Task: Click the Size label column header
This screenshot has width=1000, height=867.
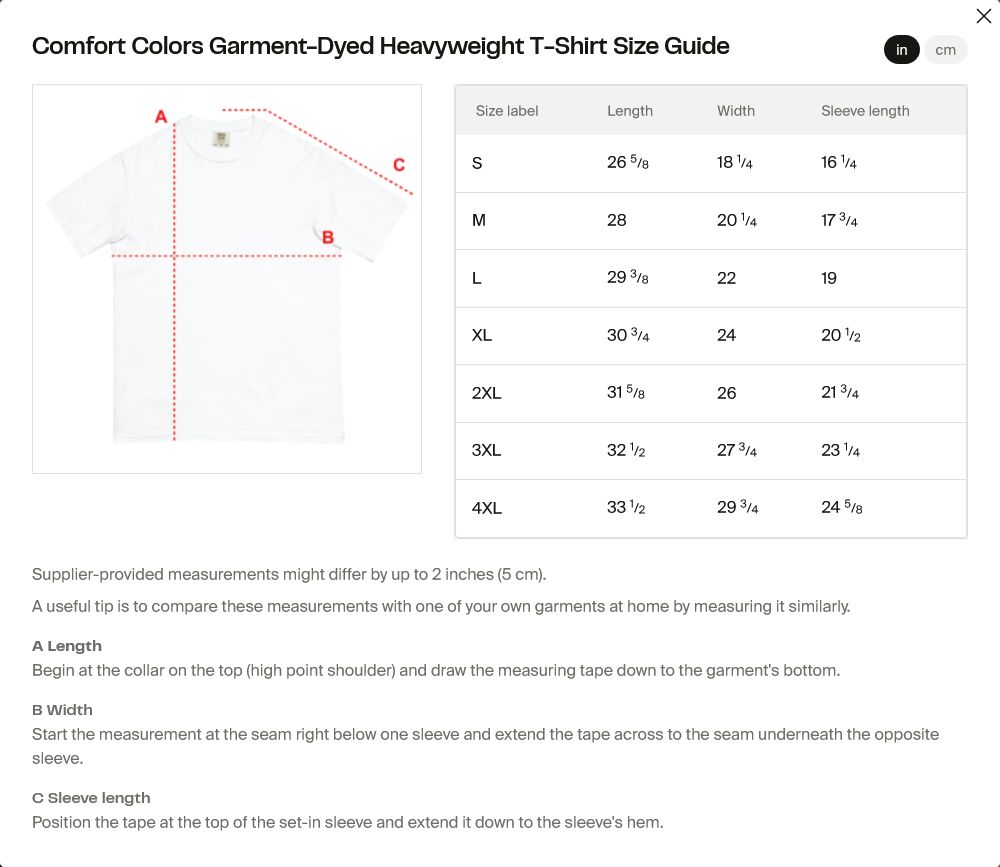Action: coord(507,111)
